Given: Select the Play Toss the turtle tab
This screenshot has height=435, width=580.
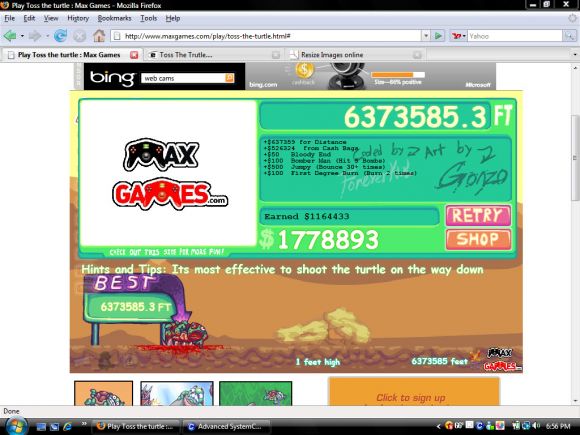Looking at the screenshot, I should point(71,55).
